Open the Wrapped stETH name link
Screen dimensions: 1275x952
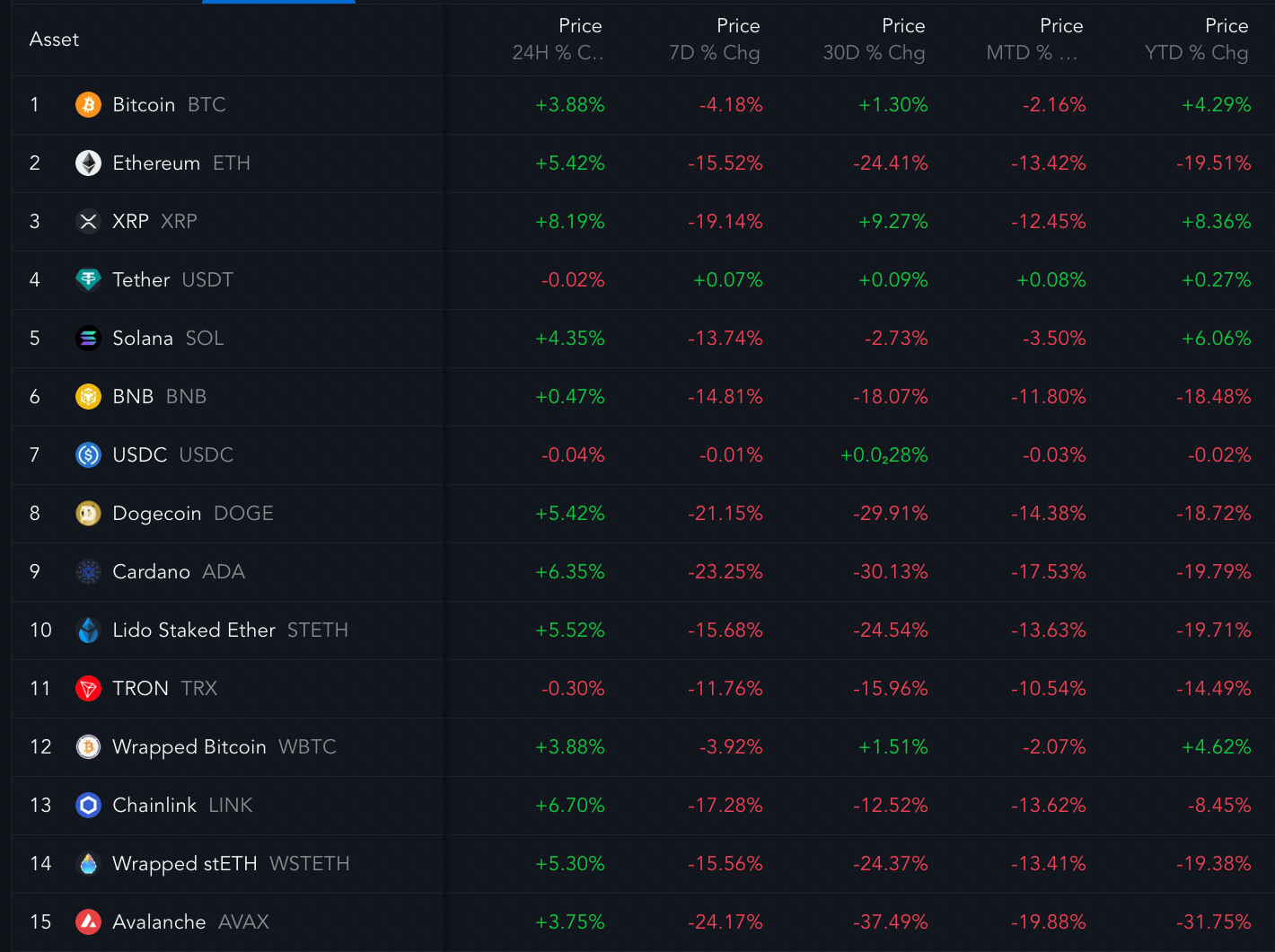(x=185, y=864)
